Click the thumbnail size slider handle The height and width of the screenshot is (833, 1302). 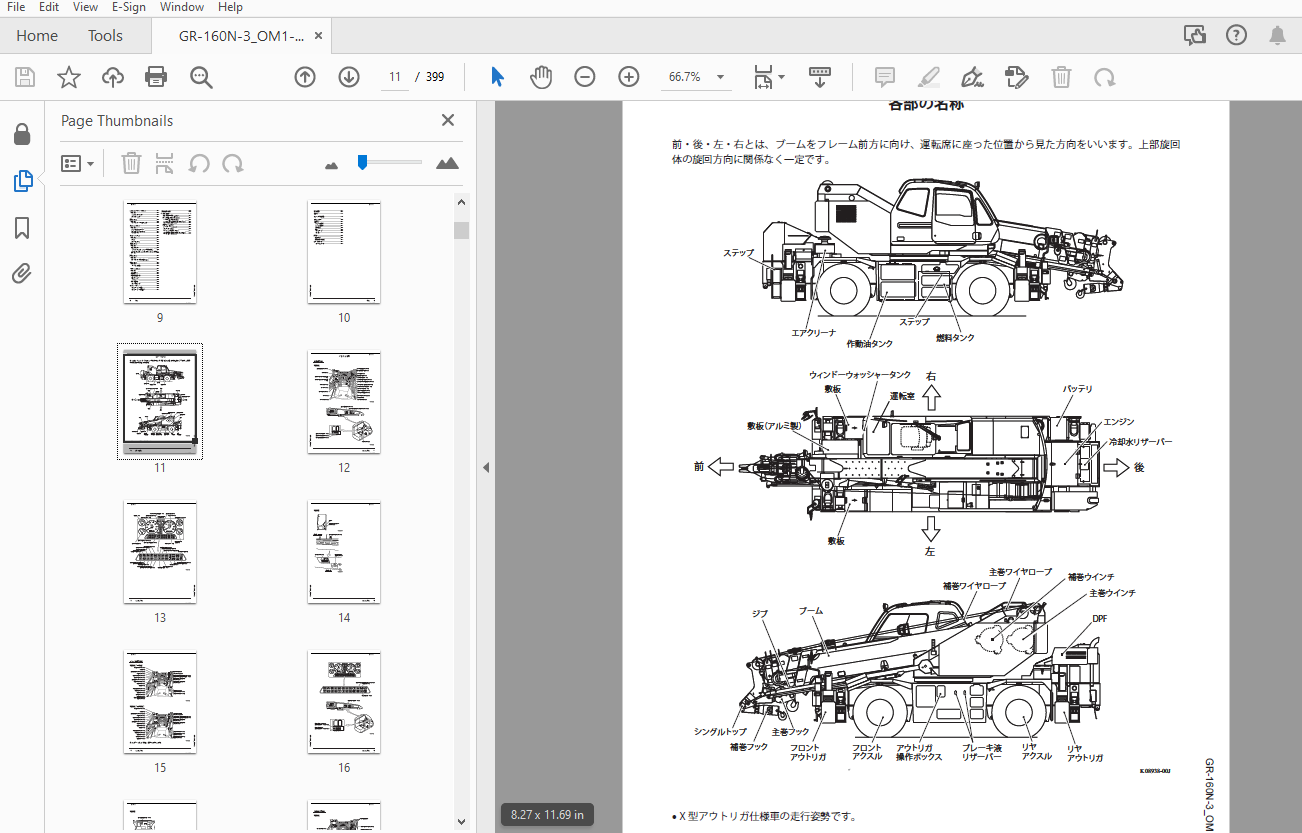tap(362, 162)
